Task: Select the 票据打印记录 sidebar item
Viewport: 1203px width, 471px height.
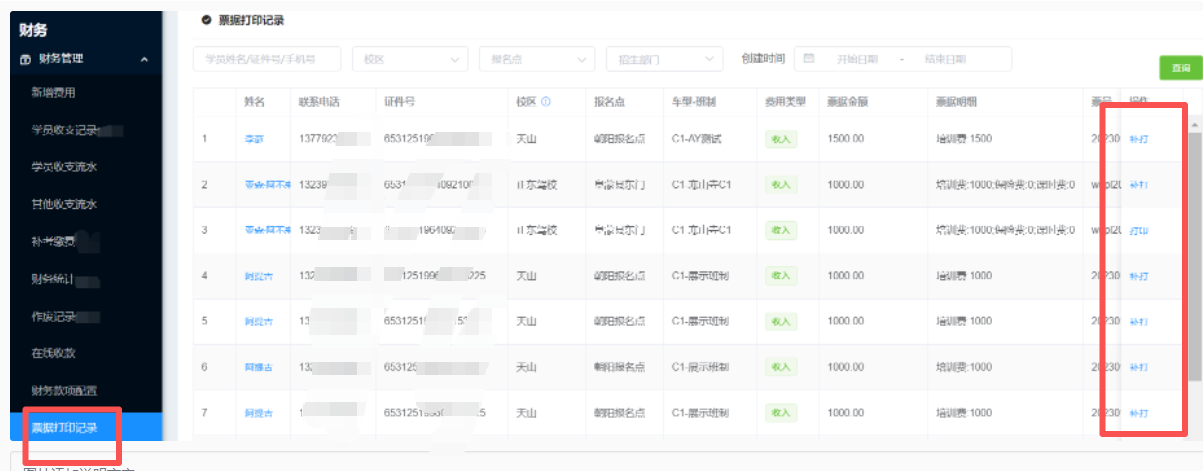Action: click(x=64, y=428)
